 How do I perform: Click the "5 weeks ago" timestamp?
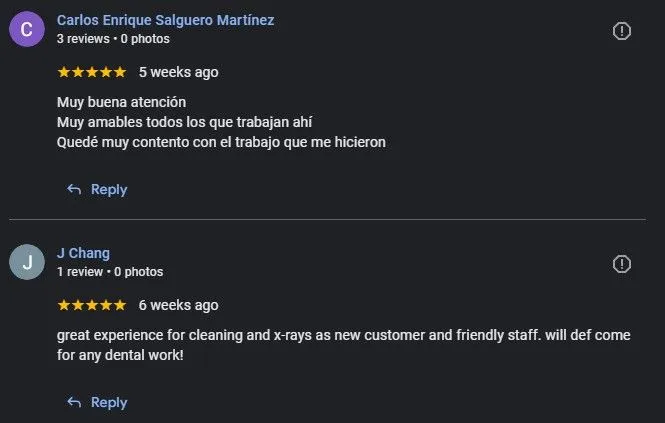click(178, 72)
